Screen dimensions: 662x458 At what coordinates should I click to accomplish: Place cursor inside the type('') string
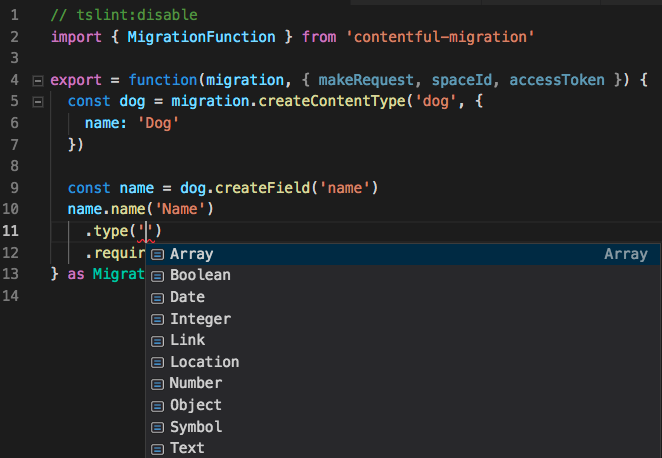pos(145,232)
